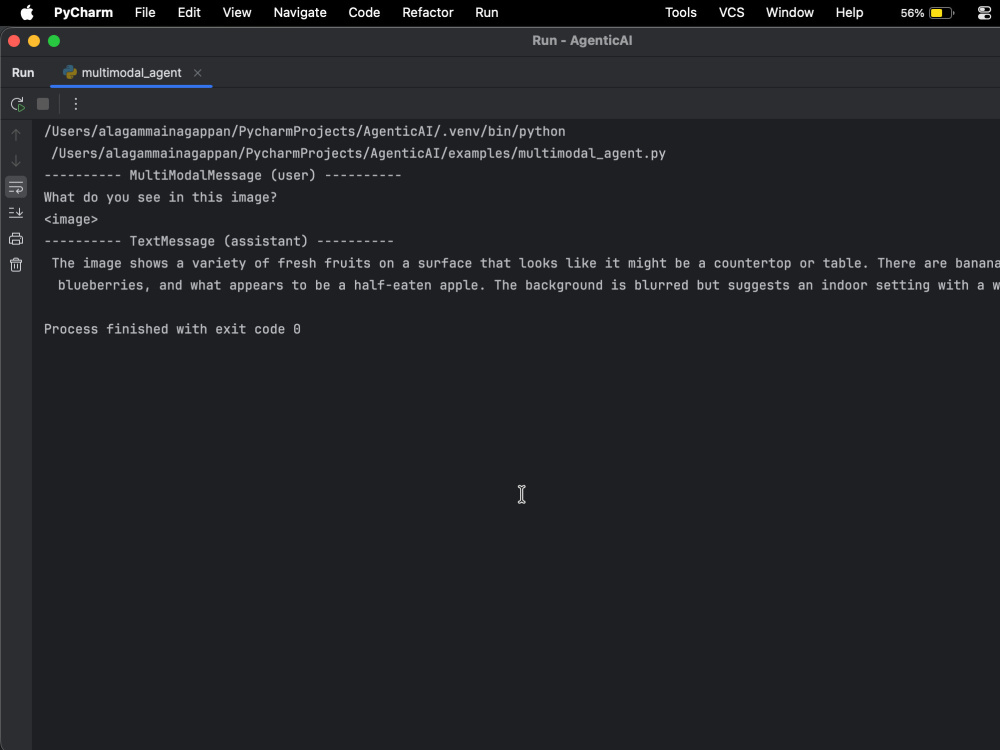This screenshot has height=750, width=1000.
Task: Toggle soft-wrap for console output
Action: [16, 187]
